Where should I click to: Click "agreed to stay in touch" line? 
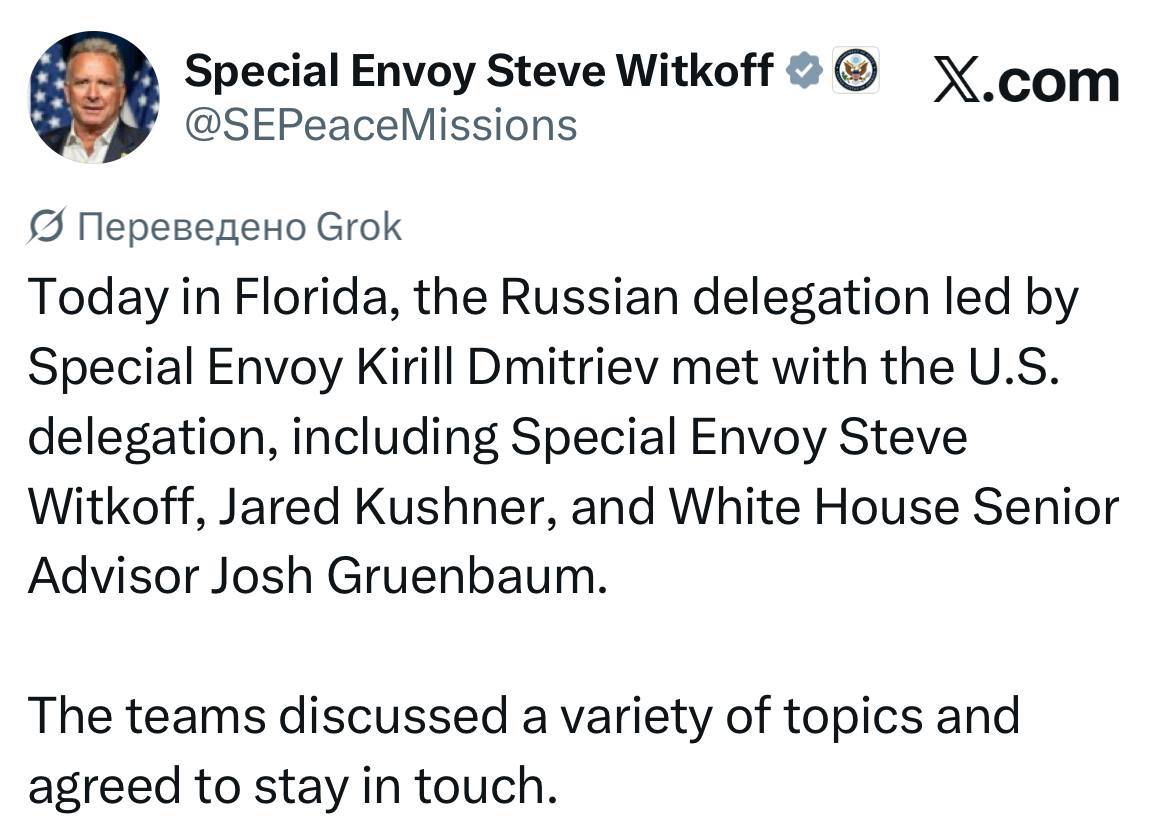[290, 786]
